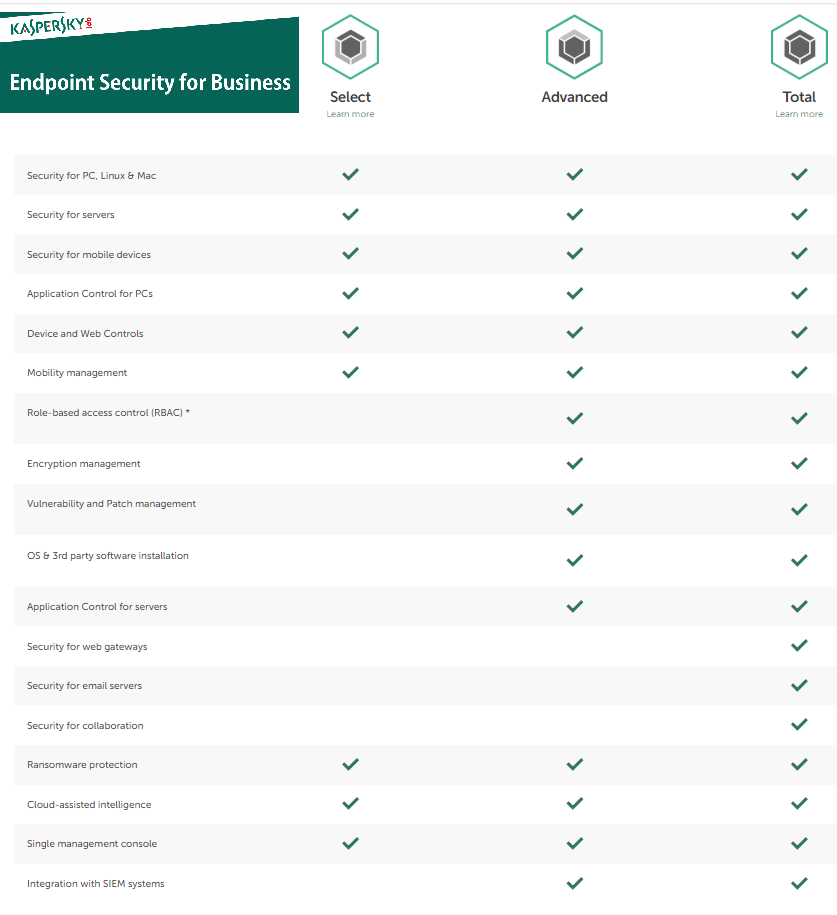
Task: Click the Advanced column heading
Action: pos(574,97)
